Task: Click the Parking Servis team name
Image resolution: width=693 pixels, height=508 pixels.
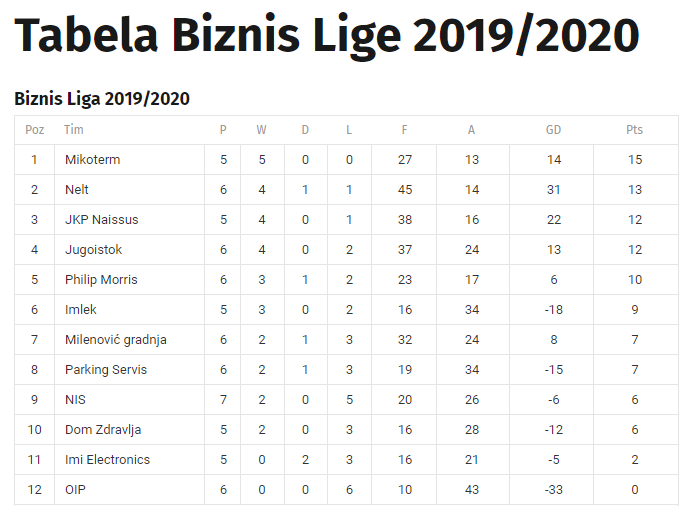Action: [105, 370]
